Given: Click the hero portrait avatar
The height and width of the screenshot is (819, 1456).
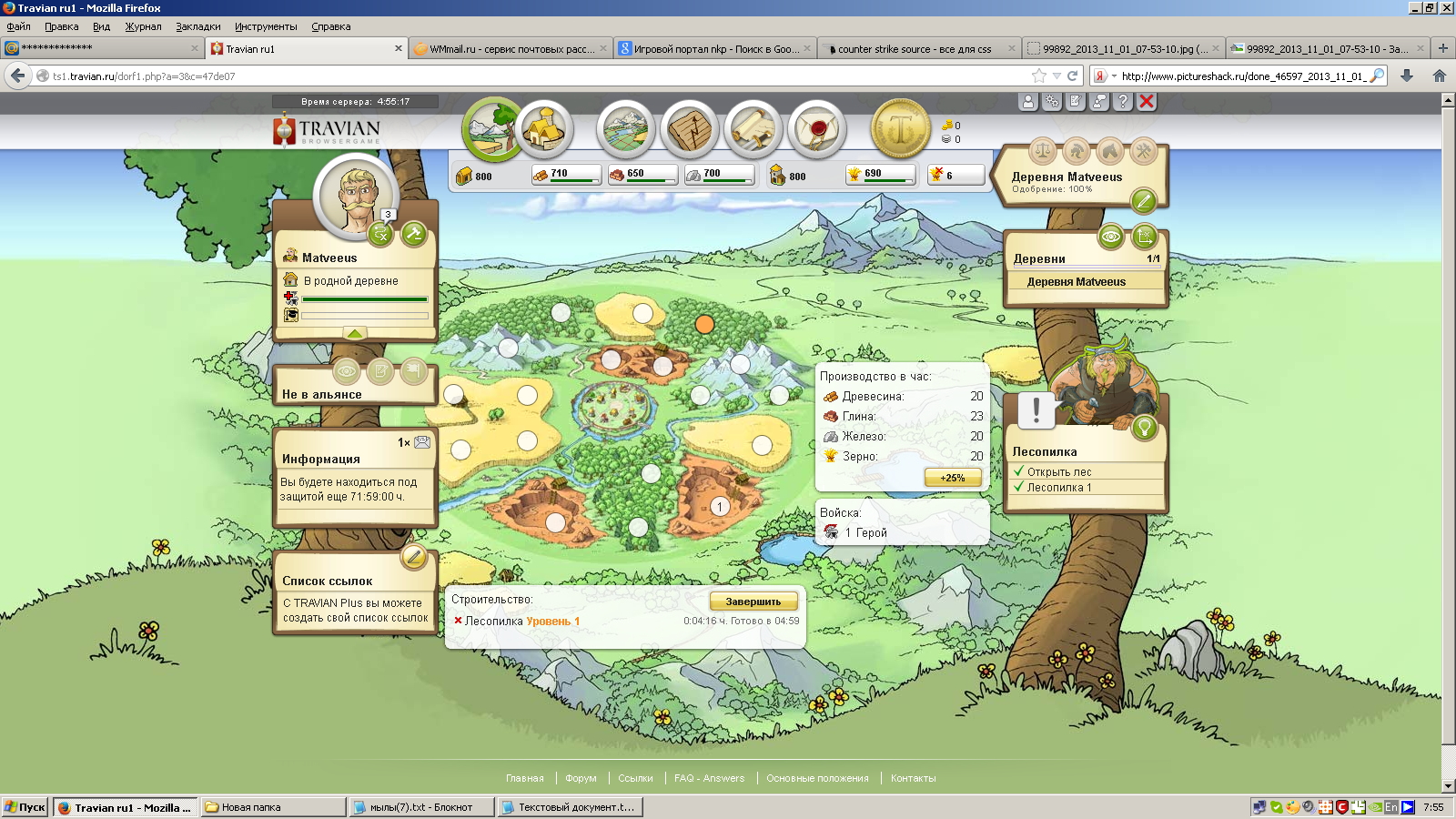Looking at the screenshot, I should point(356,197).
